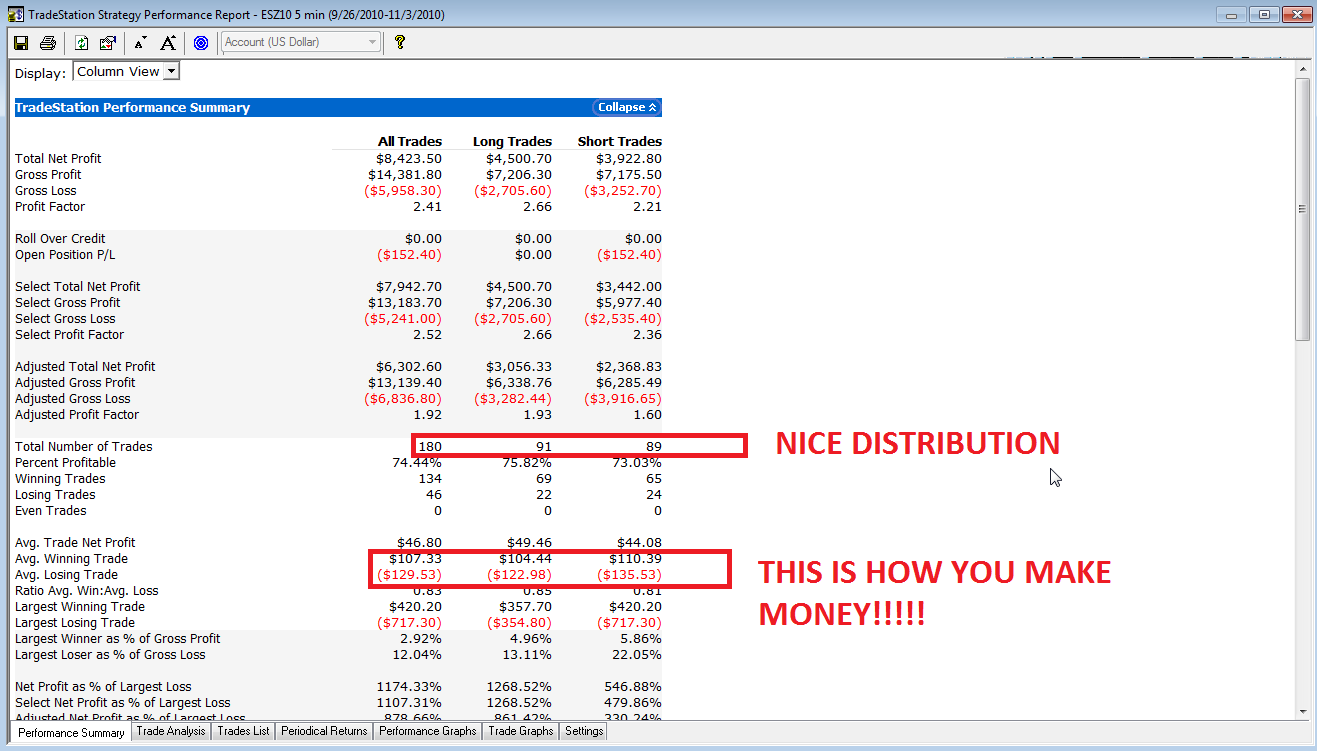Screen dimensions: 1317x751
Task: Open the Account (US Dollar) dropdown
Action: (301, 42)
